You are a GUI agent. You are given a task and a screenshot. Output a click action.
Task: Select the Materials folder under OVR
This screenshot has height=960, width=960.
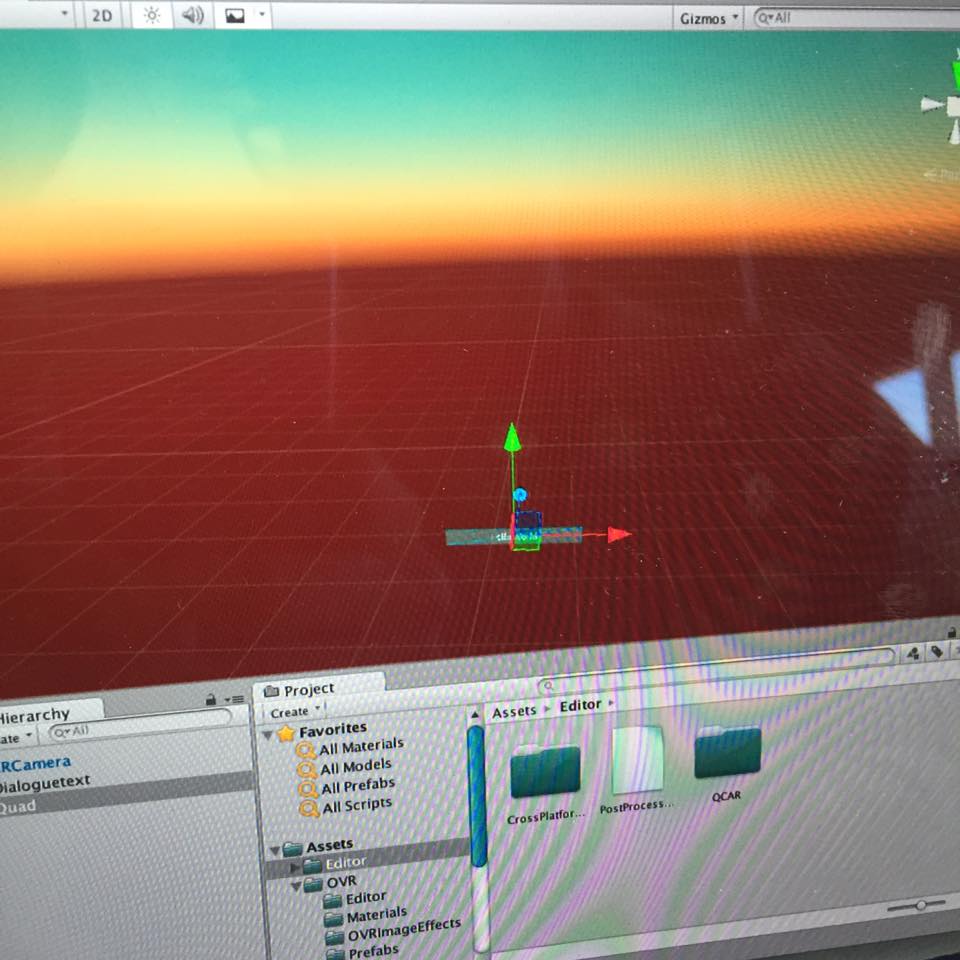[x=377, y=915]
